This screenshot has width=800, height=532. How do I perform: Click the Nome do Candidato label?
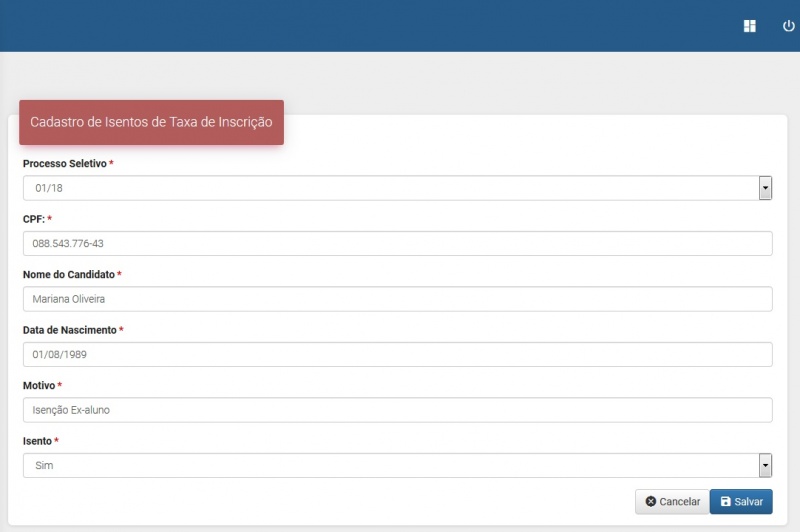68,274
